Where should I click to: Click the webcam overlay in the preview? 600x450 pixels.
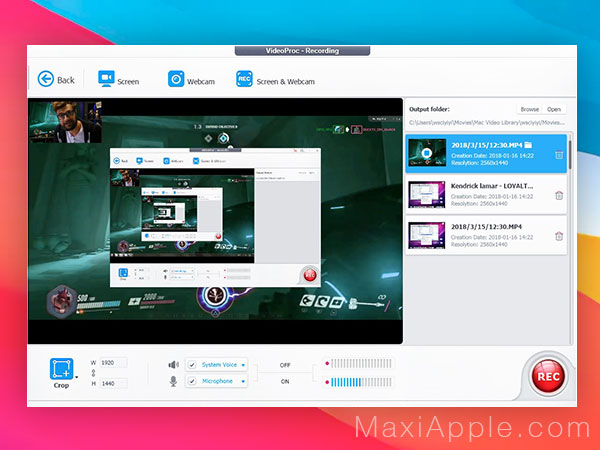click(x=66, y=122)
